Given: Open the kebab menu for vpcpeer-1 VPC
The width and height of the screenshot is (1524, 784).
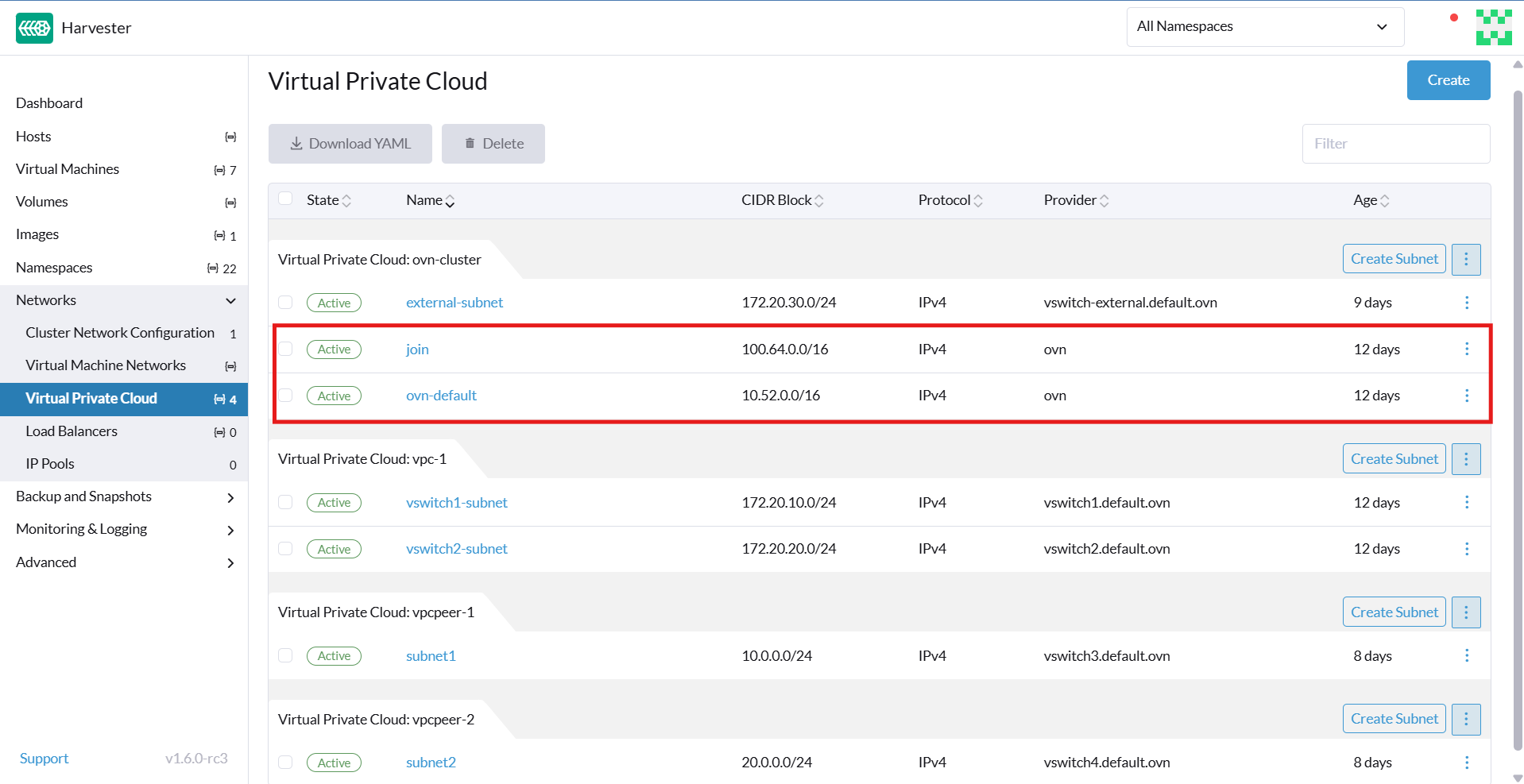Looking at the screenshot, I should [x=1465, y=612].
